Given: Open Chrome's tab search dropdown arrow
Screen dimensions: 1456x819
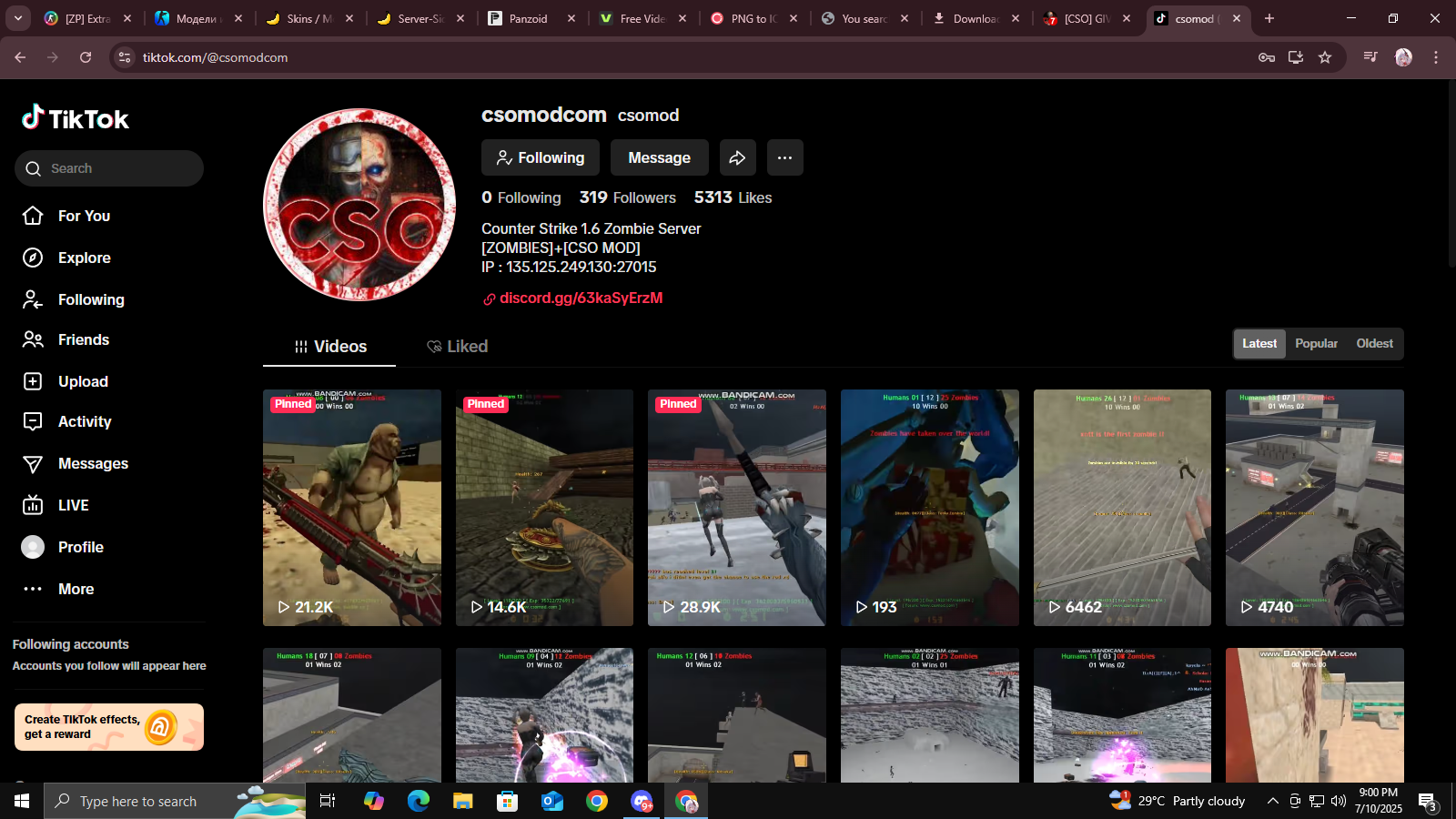Looking at the screenshot, I should coord(18,18).
